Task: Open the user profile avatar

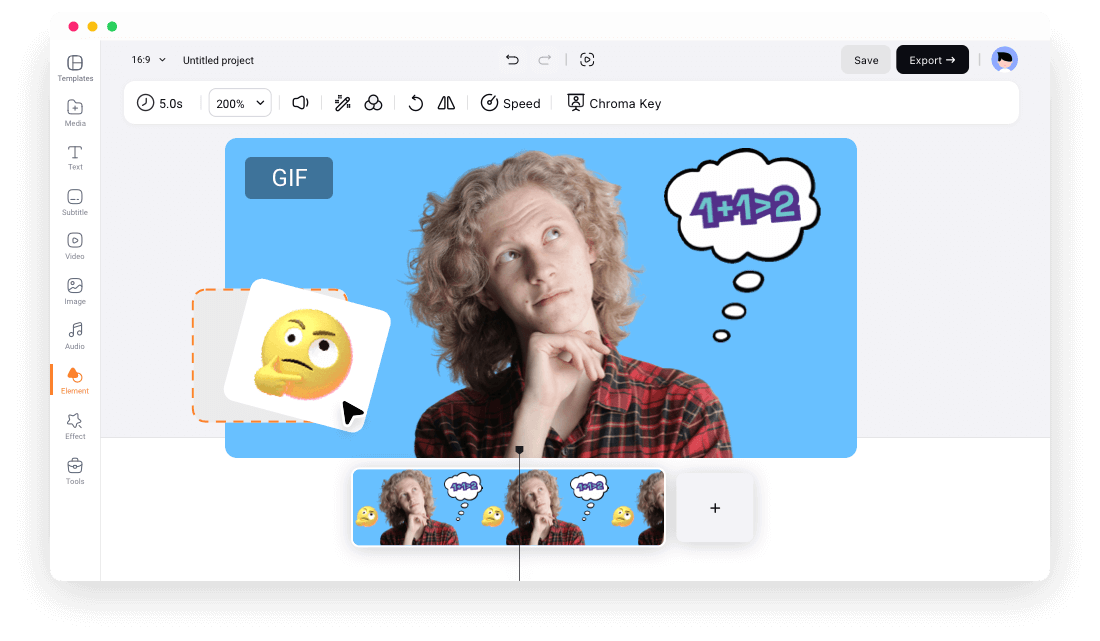Action: click(1005, 60)
